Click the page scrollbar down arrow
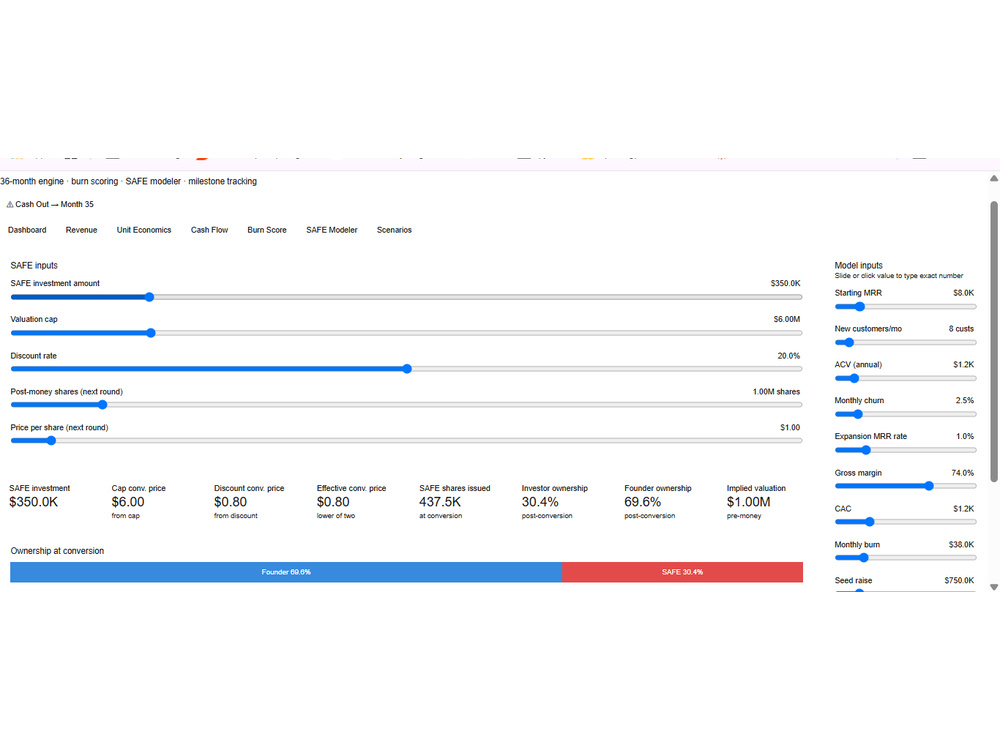1000x750 pixels. pos(994,587)
